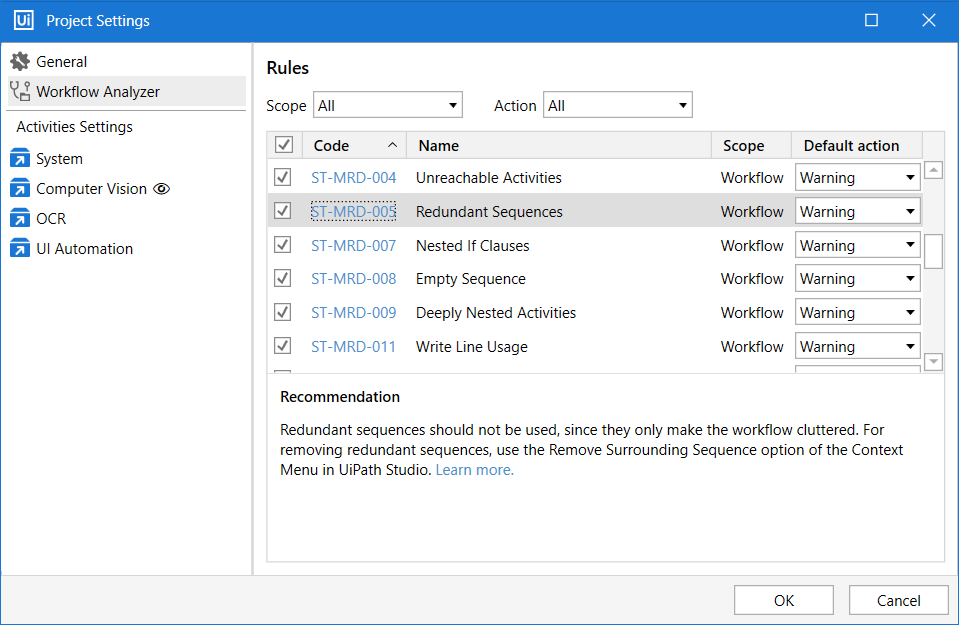The height and width of the screenshot is (625, 959).
Task: Uncheck the Unreachable Activities rule
Action: 283,178
